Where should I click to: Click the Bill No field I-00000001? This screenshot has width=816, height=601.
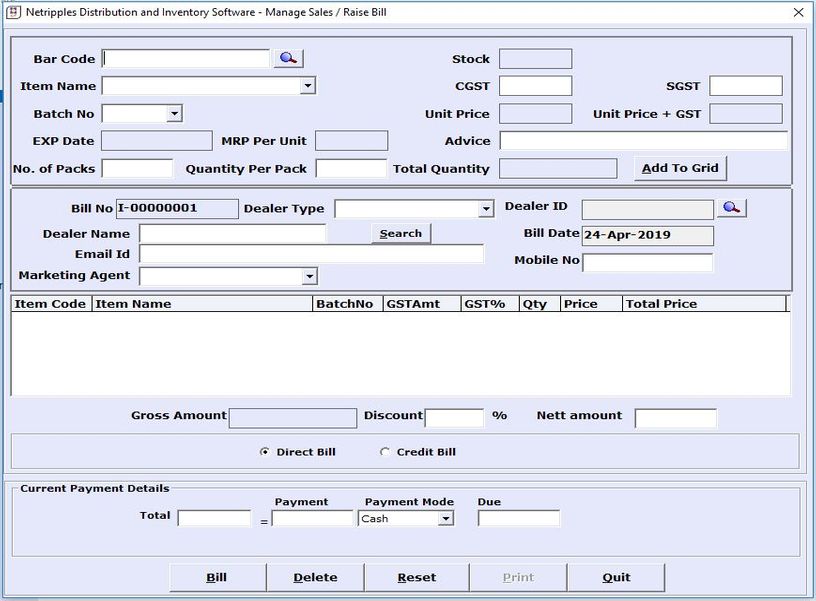(x=177, y=209)
